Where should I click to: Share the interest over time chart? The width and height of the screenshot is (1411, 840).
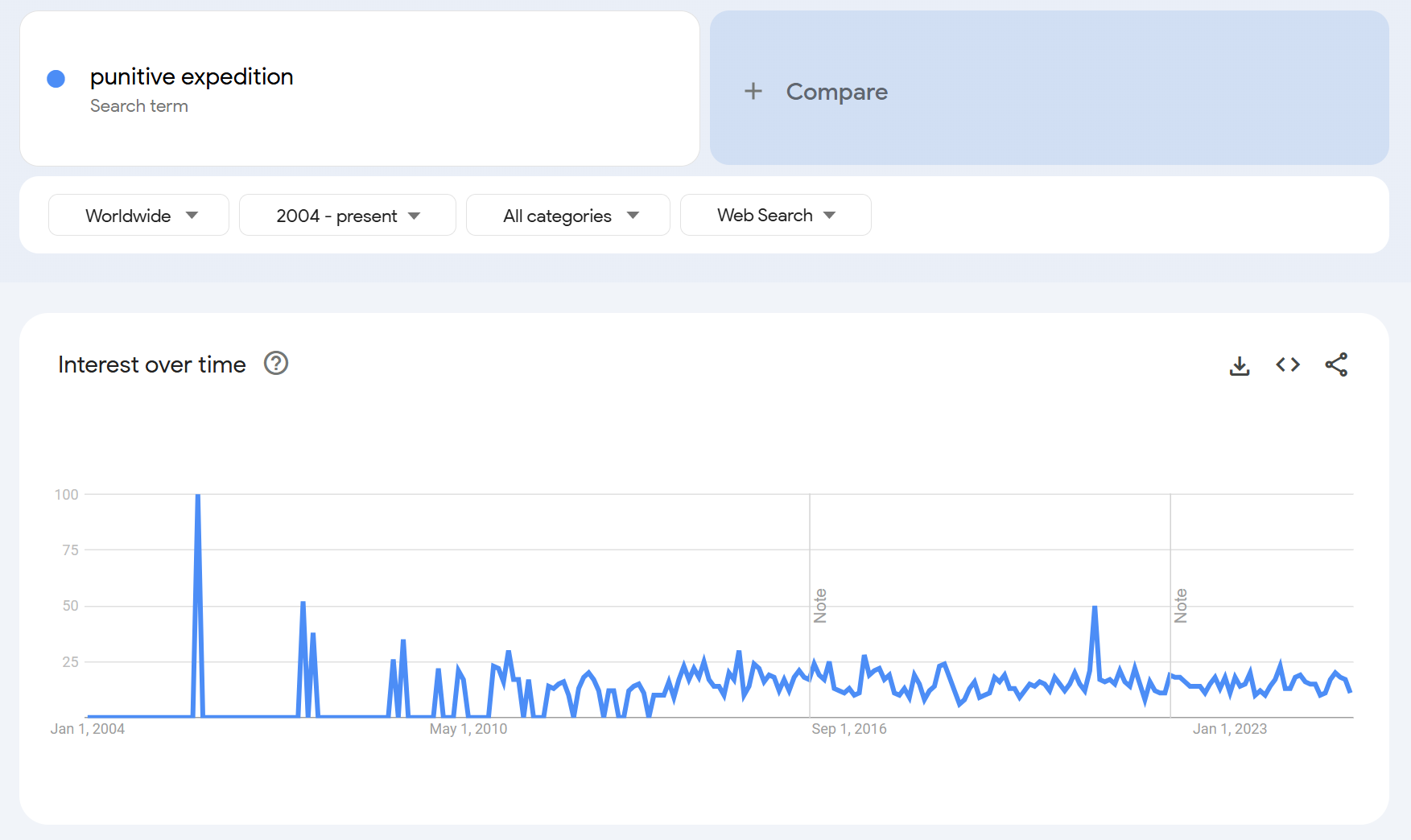1336,365
